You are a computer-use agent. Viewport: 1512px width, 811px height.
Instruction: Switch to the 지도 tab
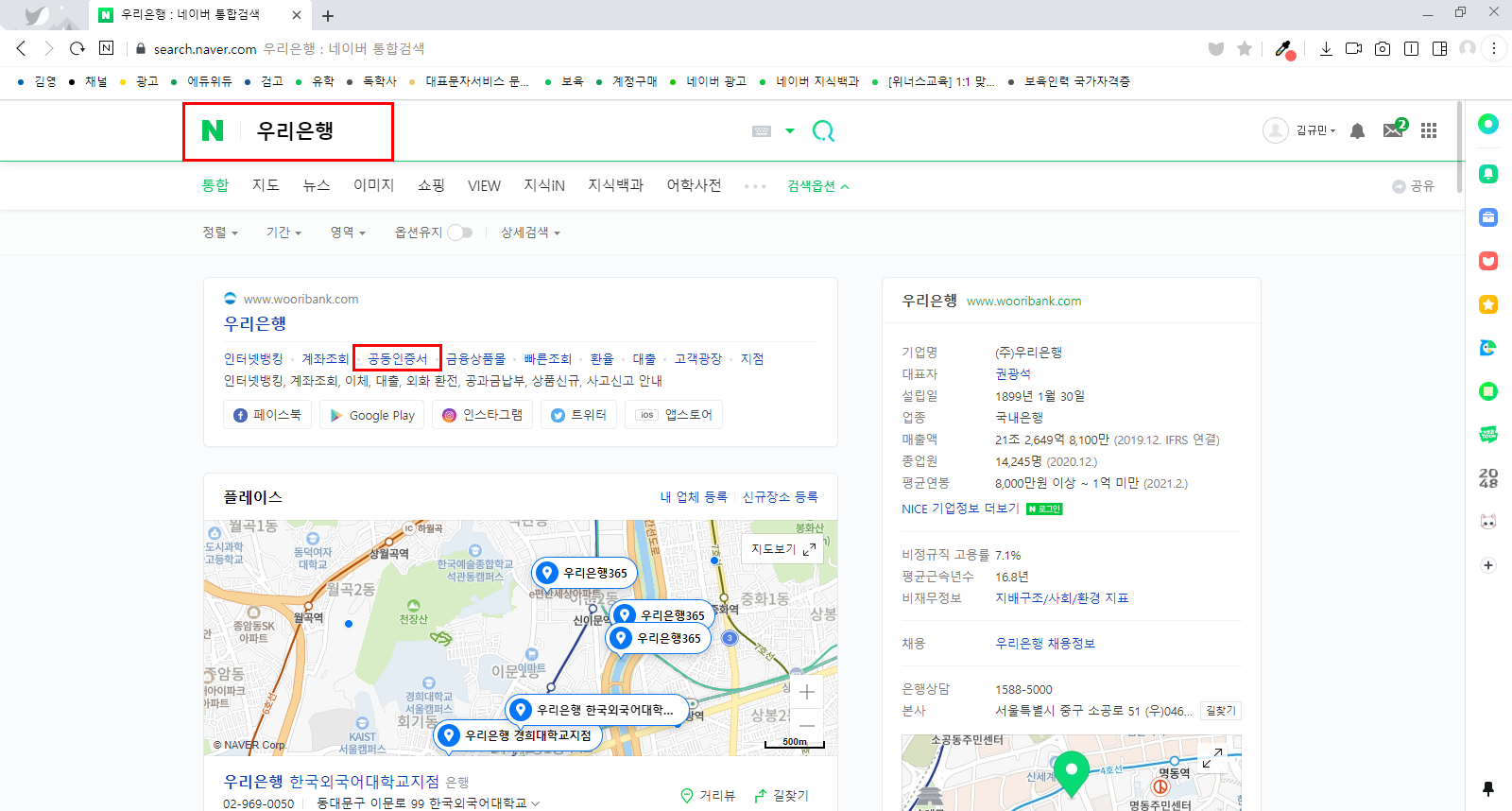click(x=266, y=185)
